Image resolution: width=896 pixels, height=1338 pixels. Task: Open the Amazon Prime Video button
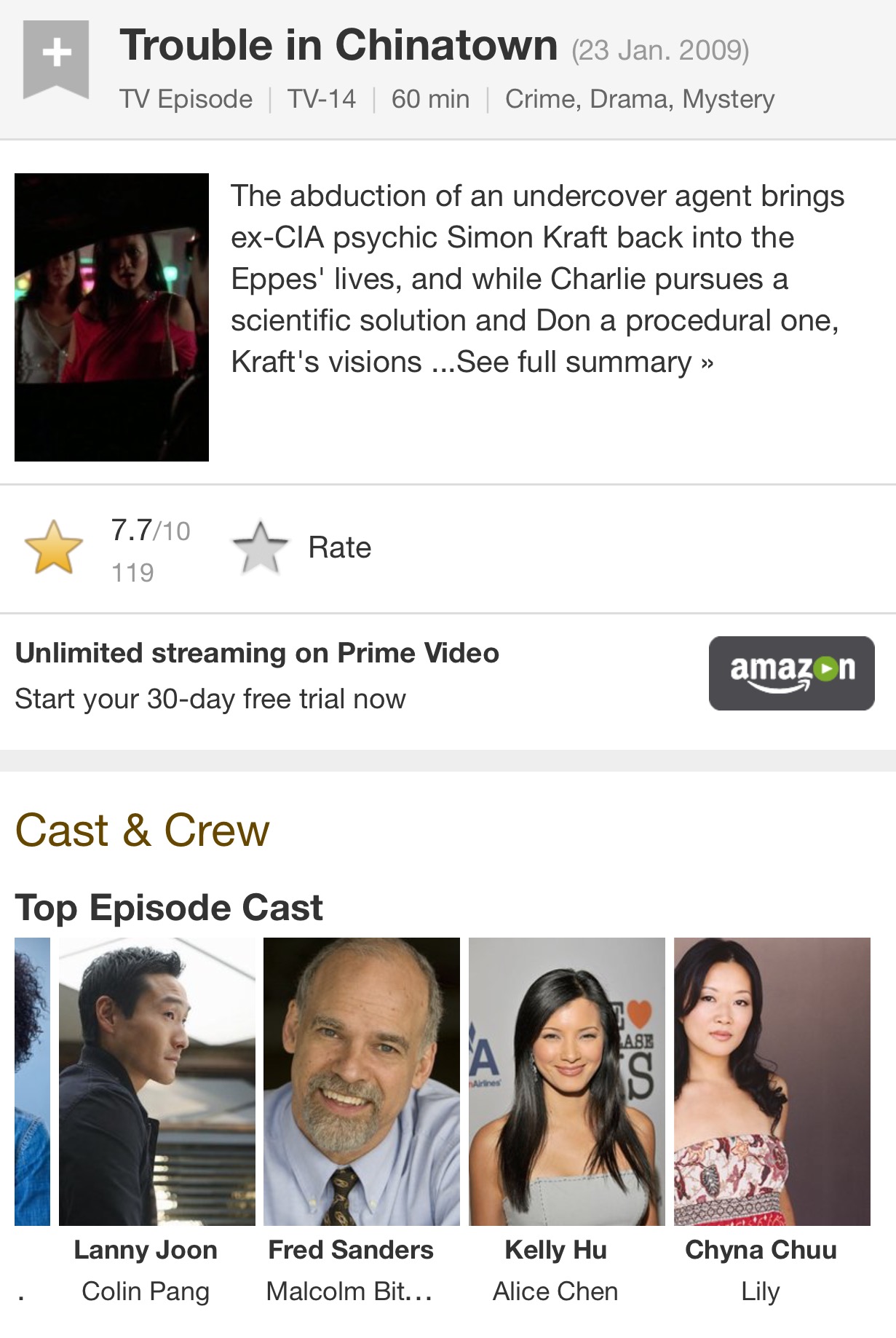(x=791, y=673)
